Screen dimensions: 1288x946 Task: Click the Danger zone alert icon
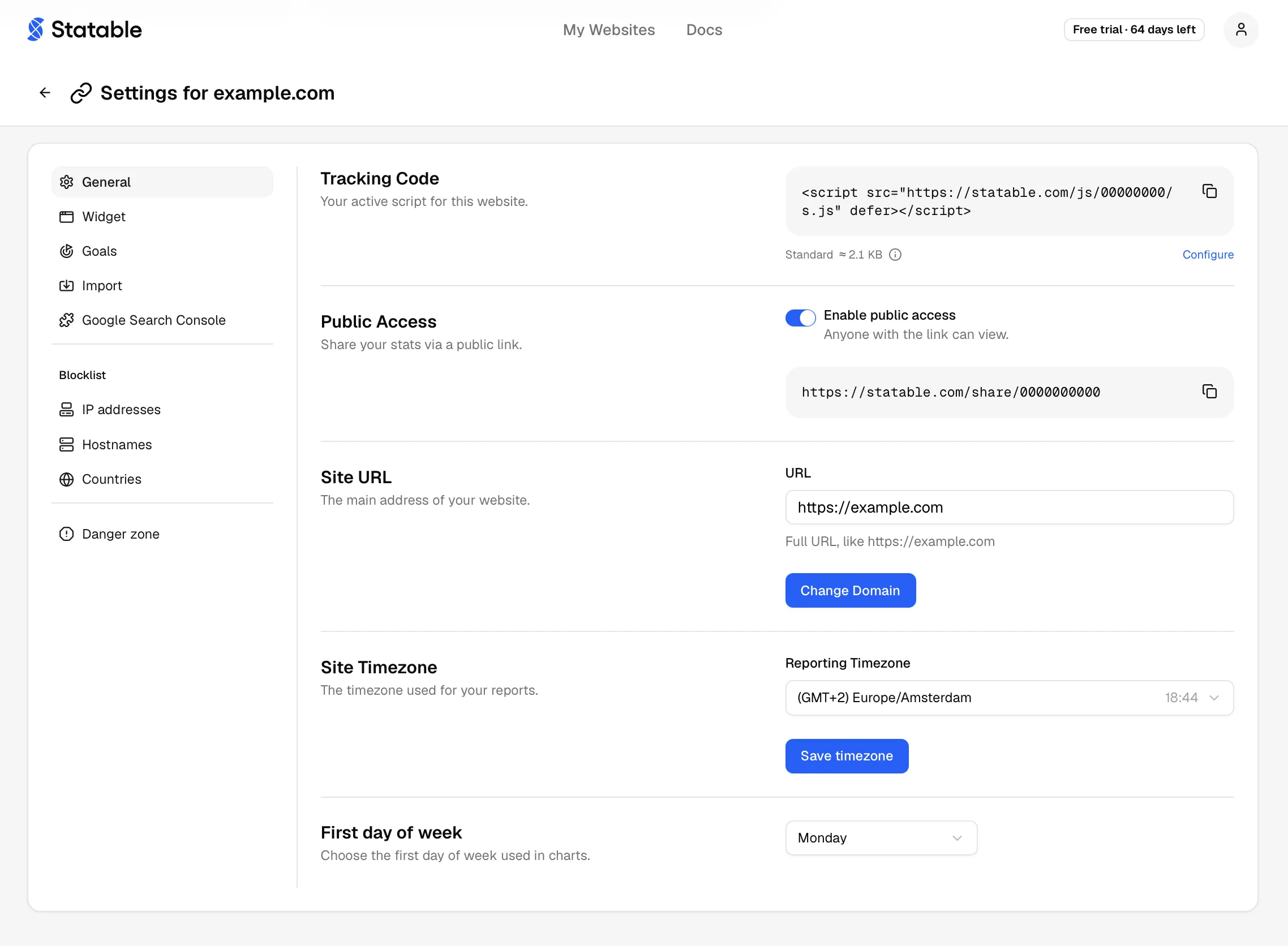tap(66, 534)
